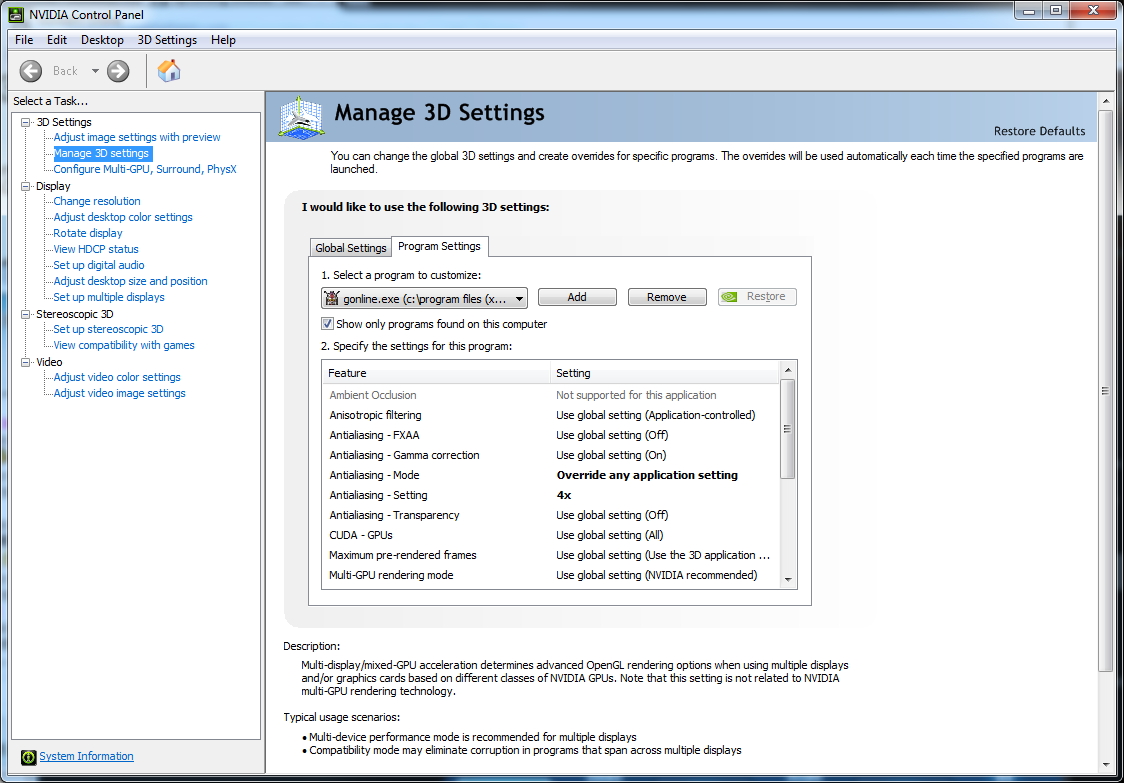The height and width of the screenshot is (783, 1124).
Task: Toggle Show only programs found on this computer
Action: 328,324
